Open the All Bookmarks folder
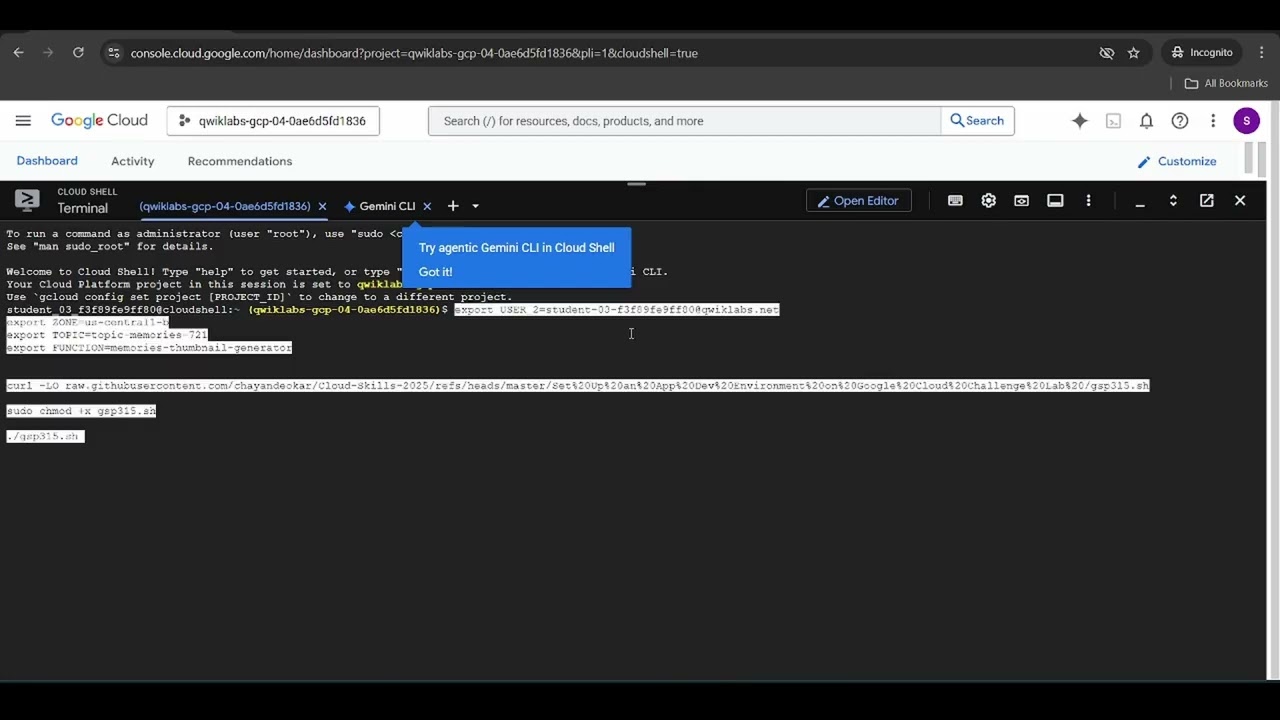This screenshot has height=720, width=1280. tap(1226, 83)
